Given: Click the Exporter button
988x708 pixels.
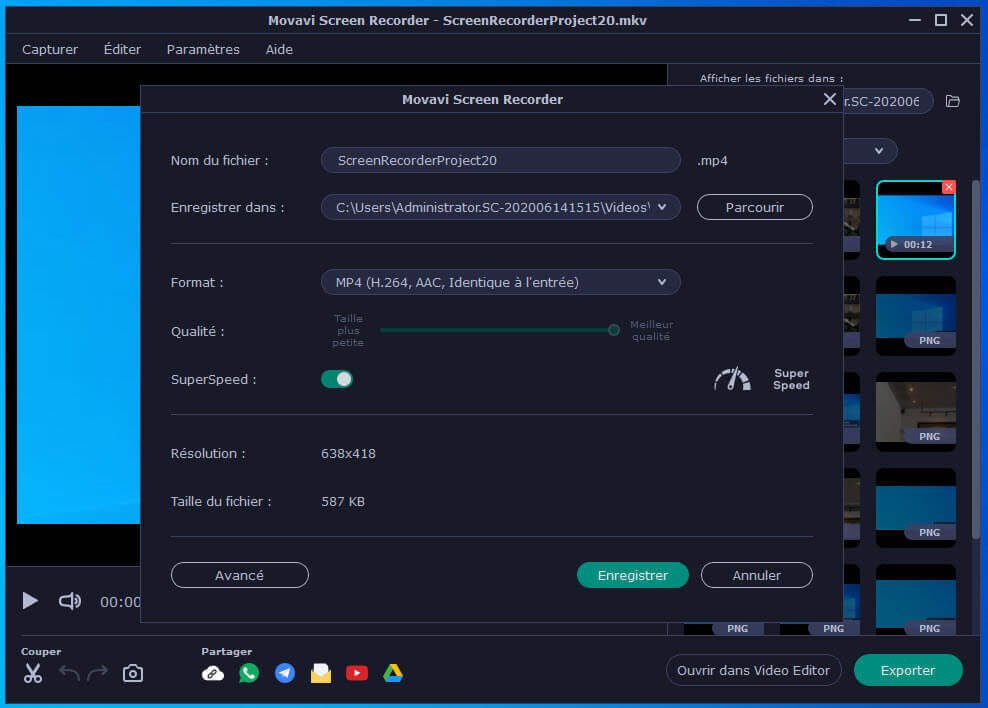Looking at the screenshot, I should [x=908, y=670].
